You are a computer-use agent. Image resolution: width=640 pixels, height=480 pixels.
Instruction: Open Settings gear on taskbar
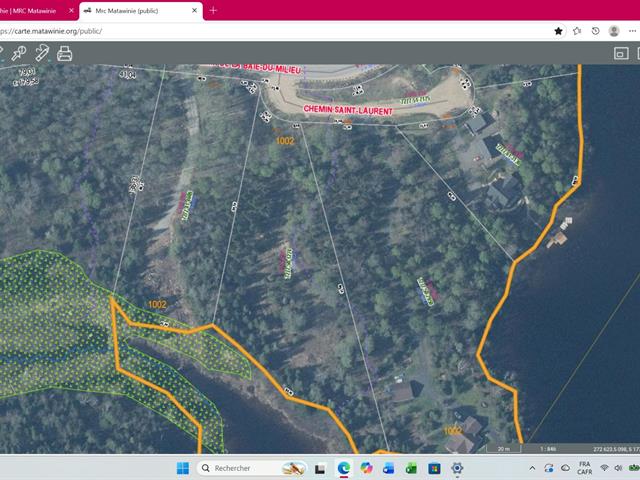click(x=457, y=468)
